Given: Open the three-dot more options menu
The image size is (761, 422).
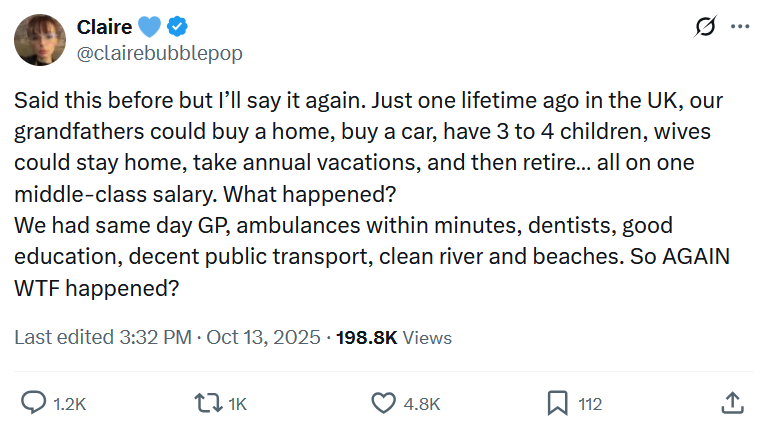Looking at the screenshot, I should (740, 28).
